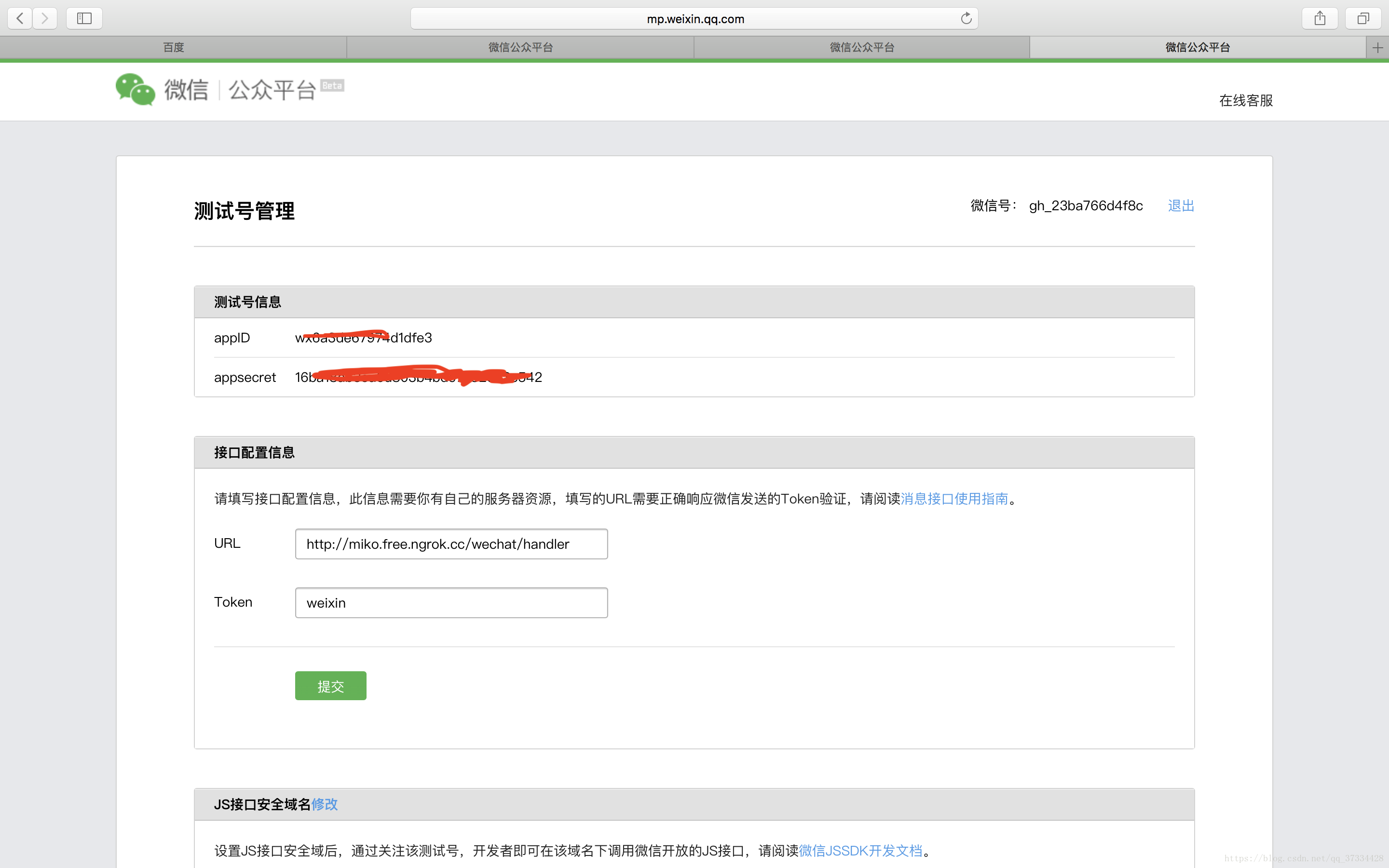The height and width of the screenshot is (868, 1389).
Task: Switch to the second 微信公众平台 tab
Action: click(520, 48)
